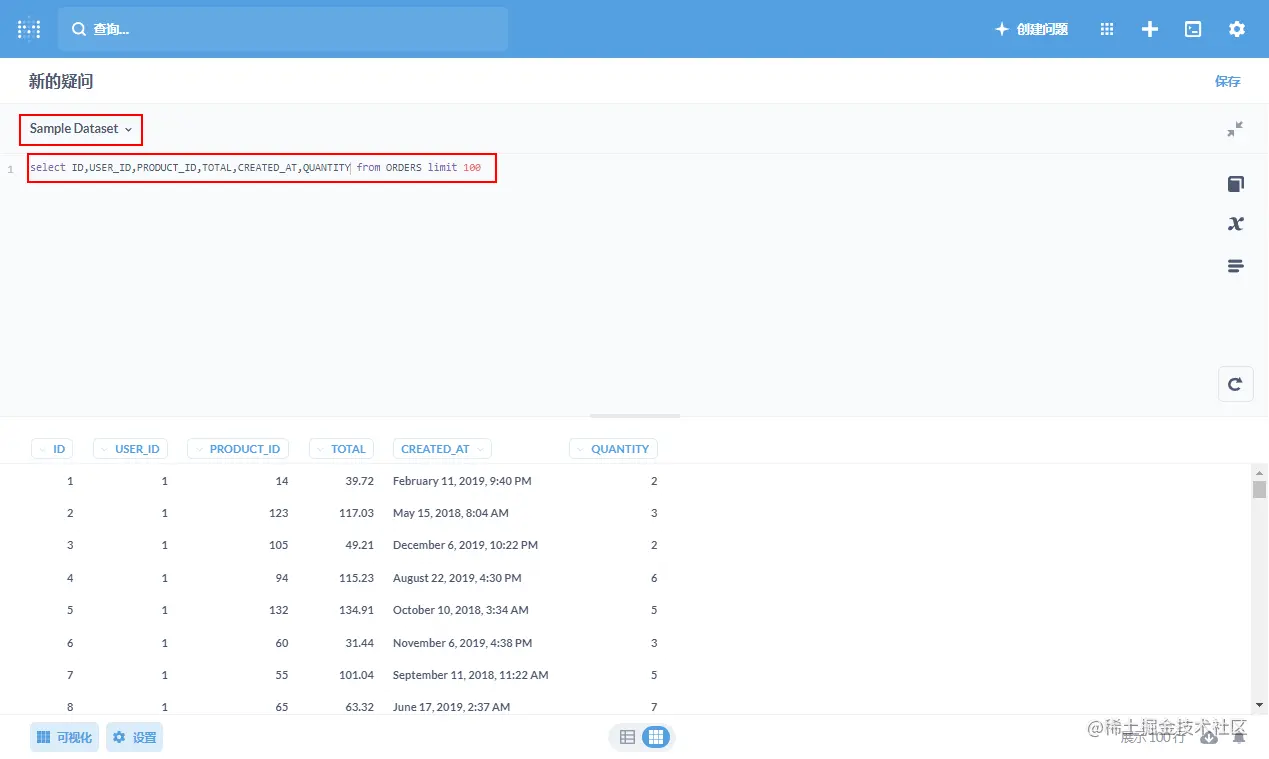Image resolution: width=1269 pixels, height=759 pixels.
Task: Click the alert bell icon at bottom right
Action: tap(1239, 737)
